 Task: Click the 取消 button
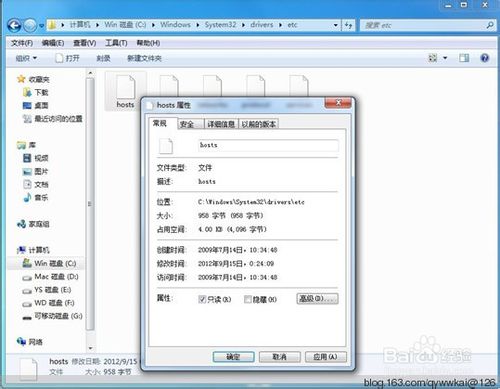coord(280,357)
